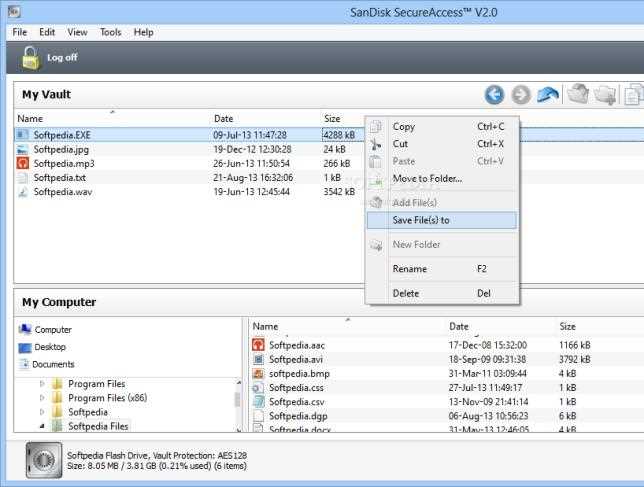Click the Log off padlock icon
Image resolution: width=644 pixels, height=487 pixels.
pyautogui.click(x=31, y=58)
